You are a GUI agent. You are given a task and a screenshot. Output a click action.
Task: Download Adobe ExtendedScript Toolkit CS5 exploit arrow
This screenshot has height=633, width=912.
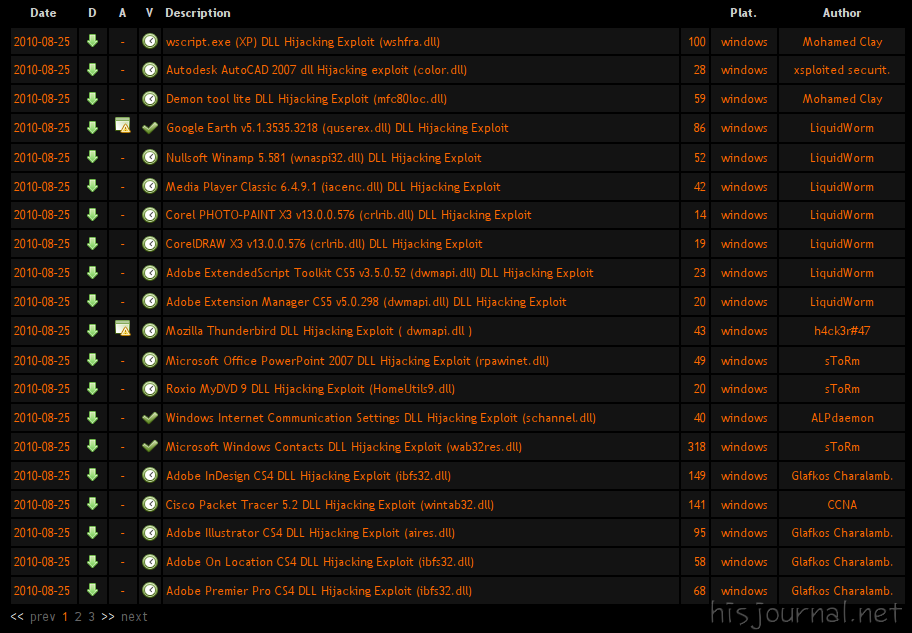tap(92, 272)
